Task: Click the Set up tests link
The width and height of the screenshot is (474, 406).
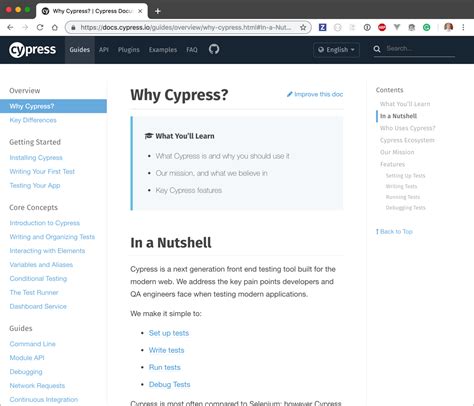Action: [x=169, y=333]
